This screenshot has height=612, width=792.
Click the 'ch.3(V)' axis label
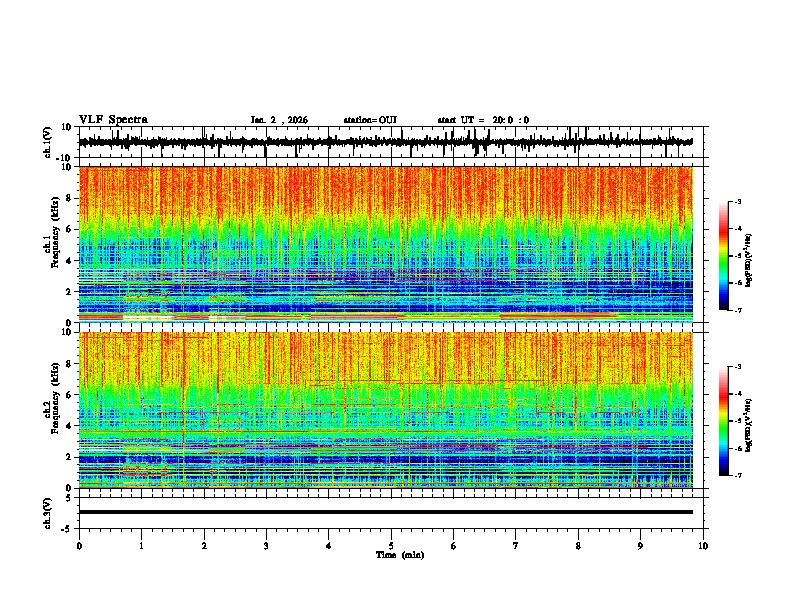pos(48,513)
